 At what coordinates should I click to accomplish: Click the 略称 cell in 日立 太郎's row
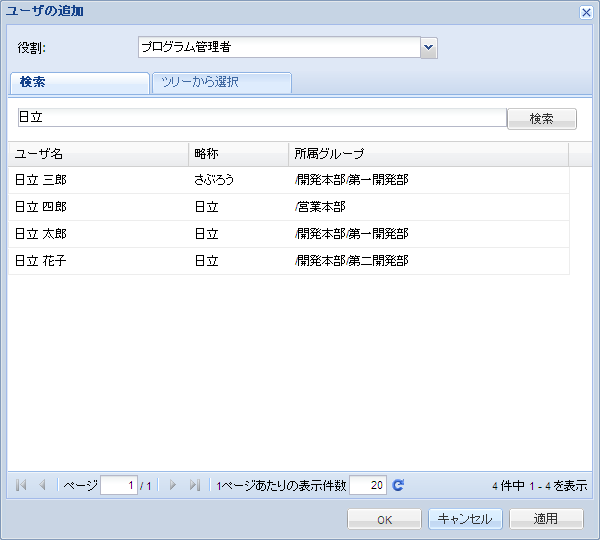tap(207, 234)
